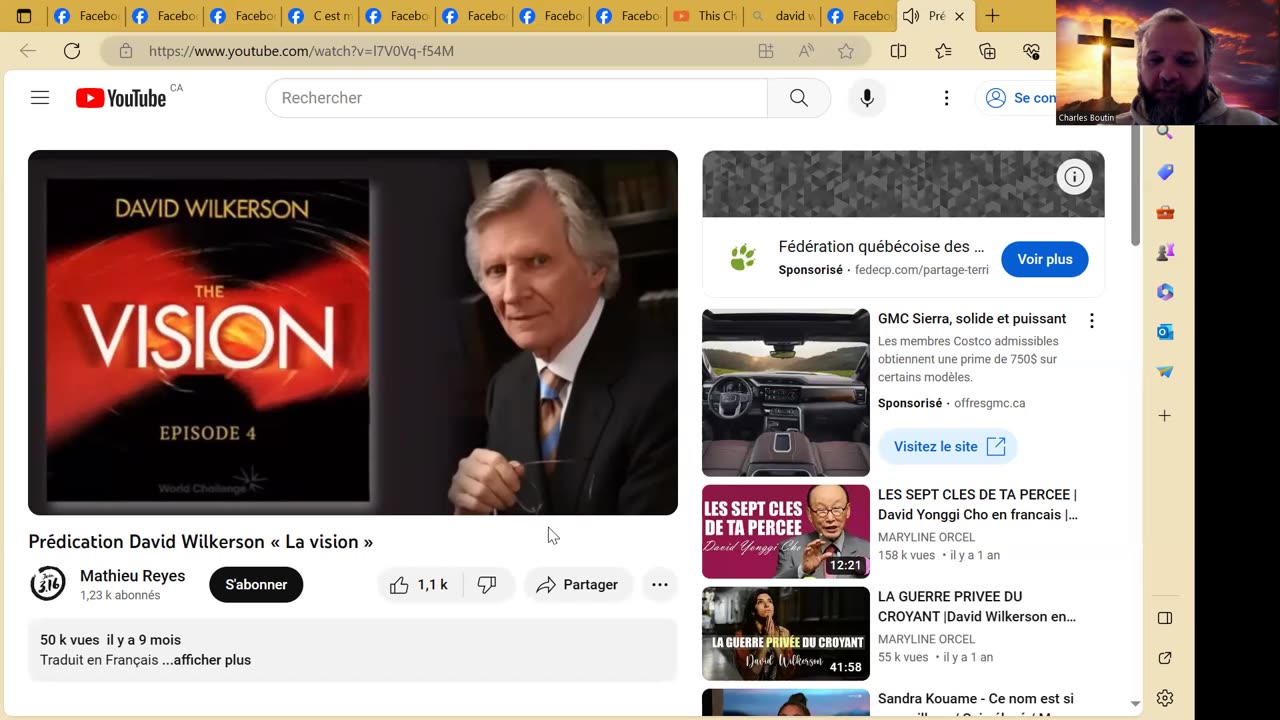The image size is (1280, 720).
Task: Switch to the 'david w' search tab
Action: pos(783,16)
